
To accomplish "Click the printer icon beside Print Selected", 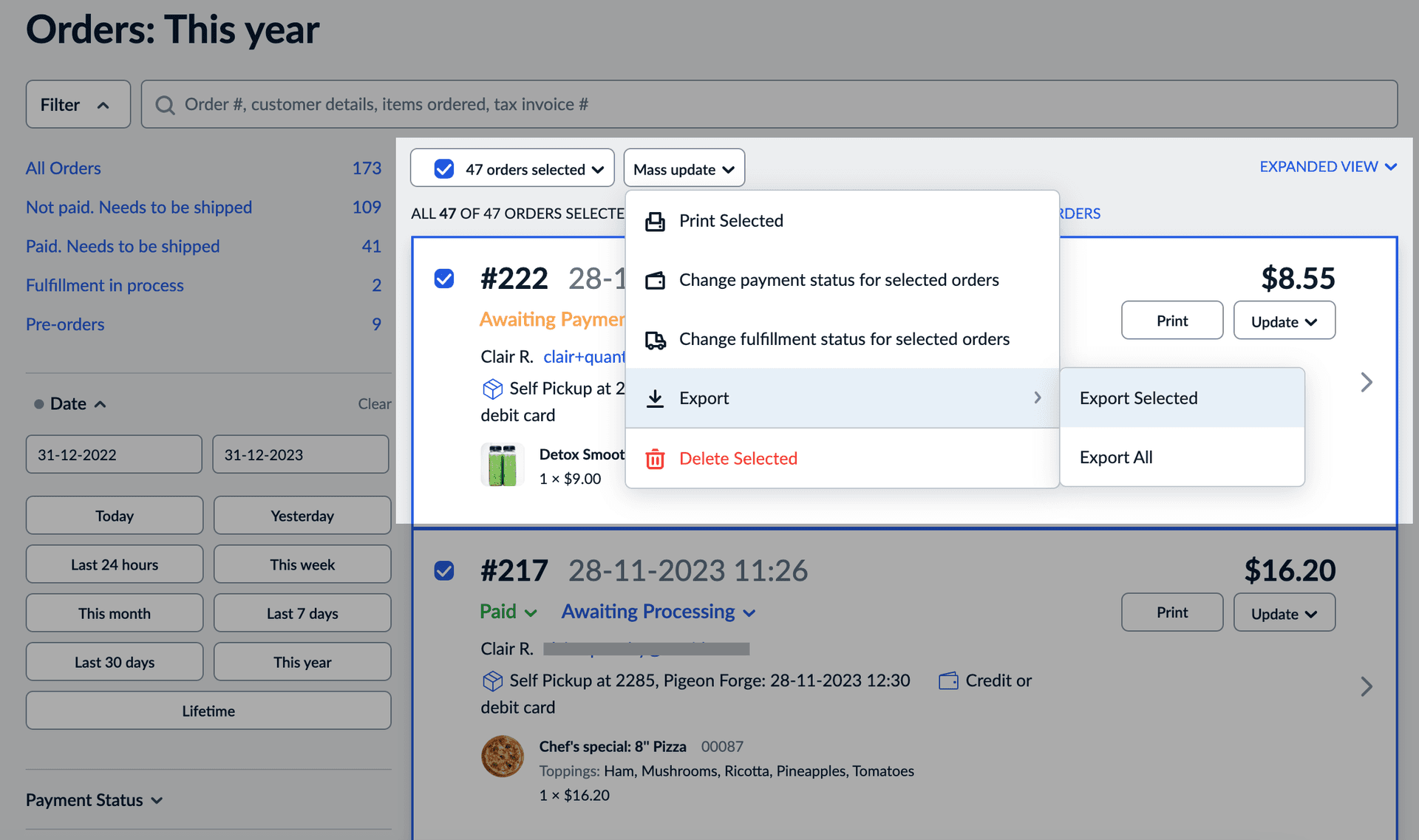I will [x=655, y=221].
